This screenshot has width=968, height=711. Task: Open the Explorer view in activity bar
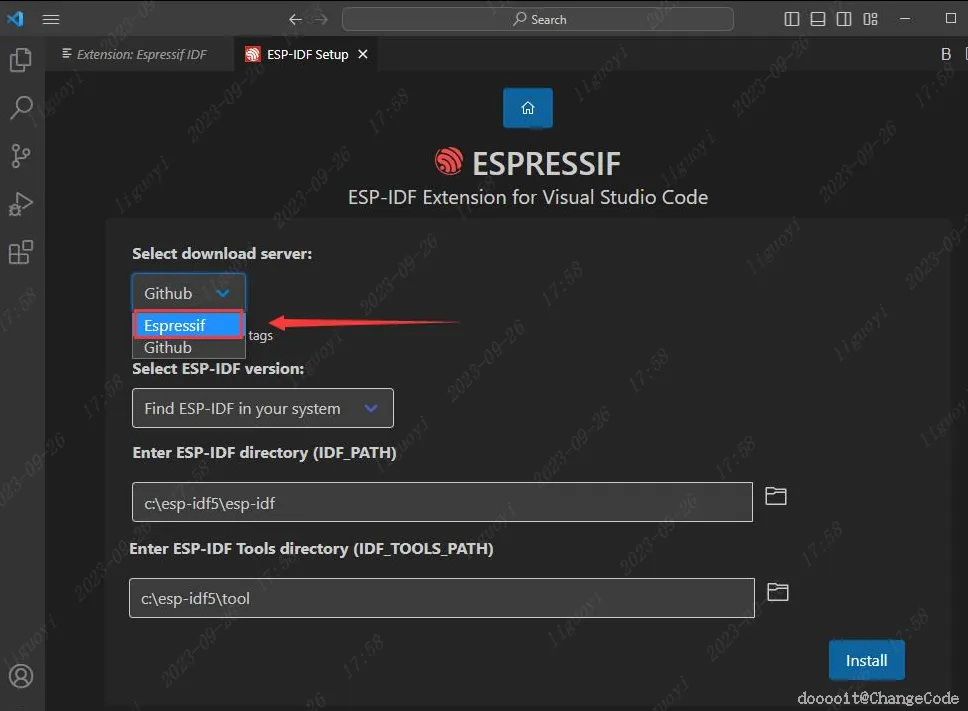21,60
